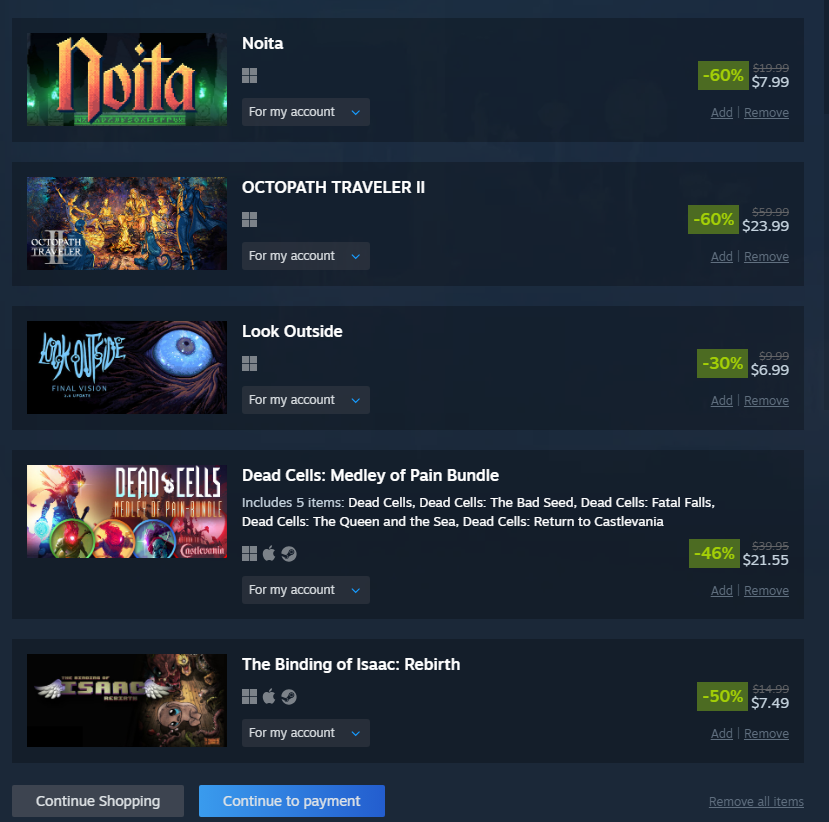Click the SteamOS icon under Dead Cells bundle
The width and height of the screenshot is (829, 822).
(289, 553)
